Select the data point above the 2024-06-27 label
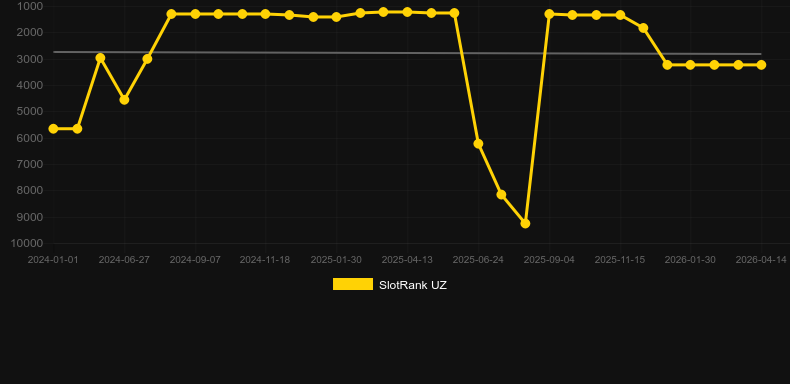Screen dimensions: 790x384 point(124,100)
